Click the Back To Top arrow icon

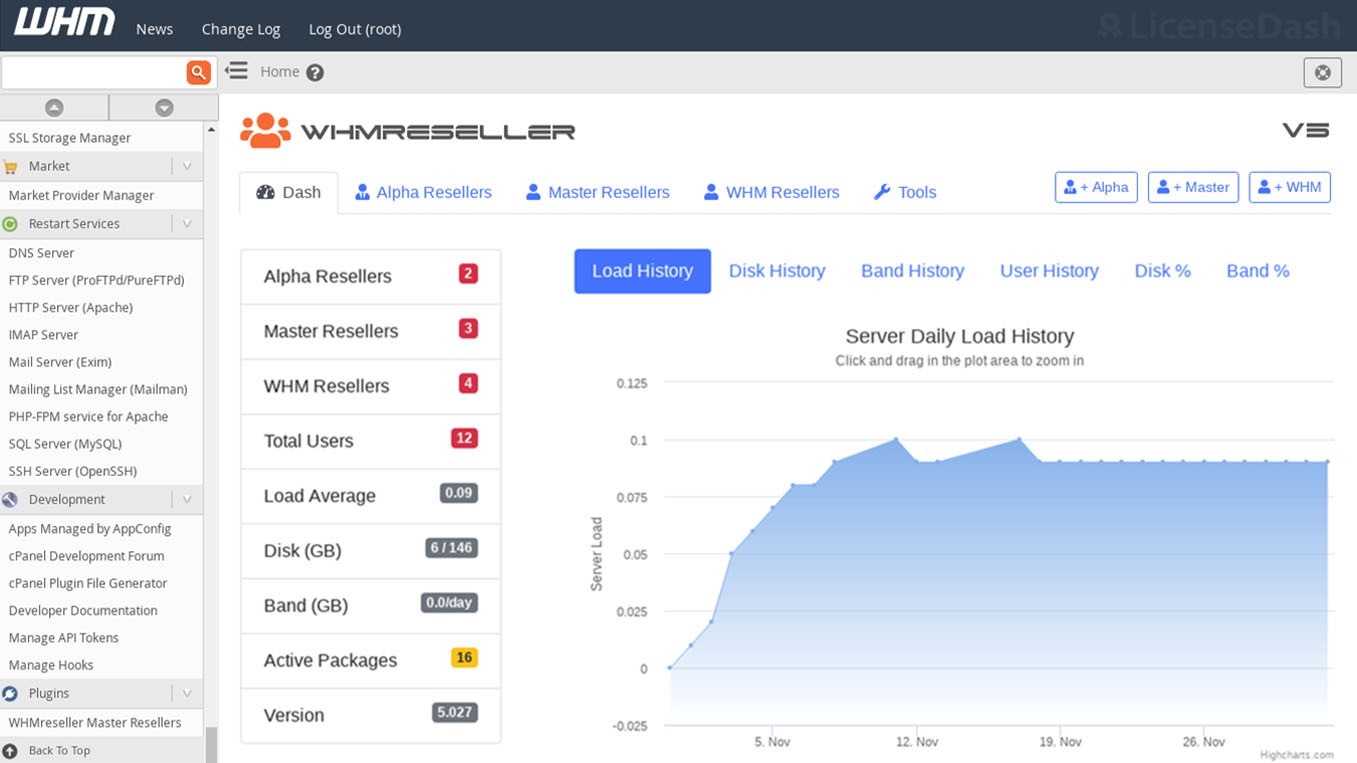click(x=10, y=750)
